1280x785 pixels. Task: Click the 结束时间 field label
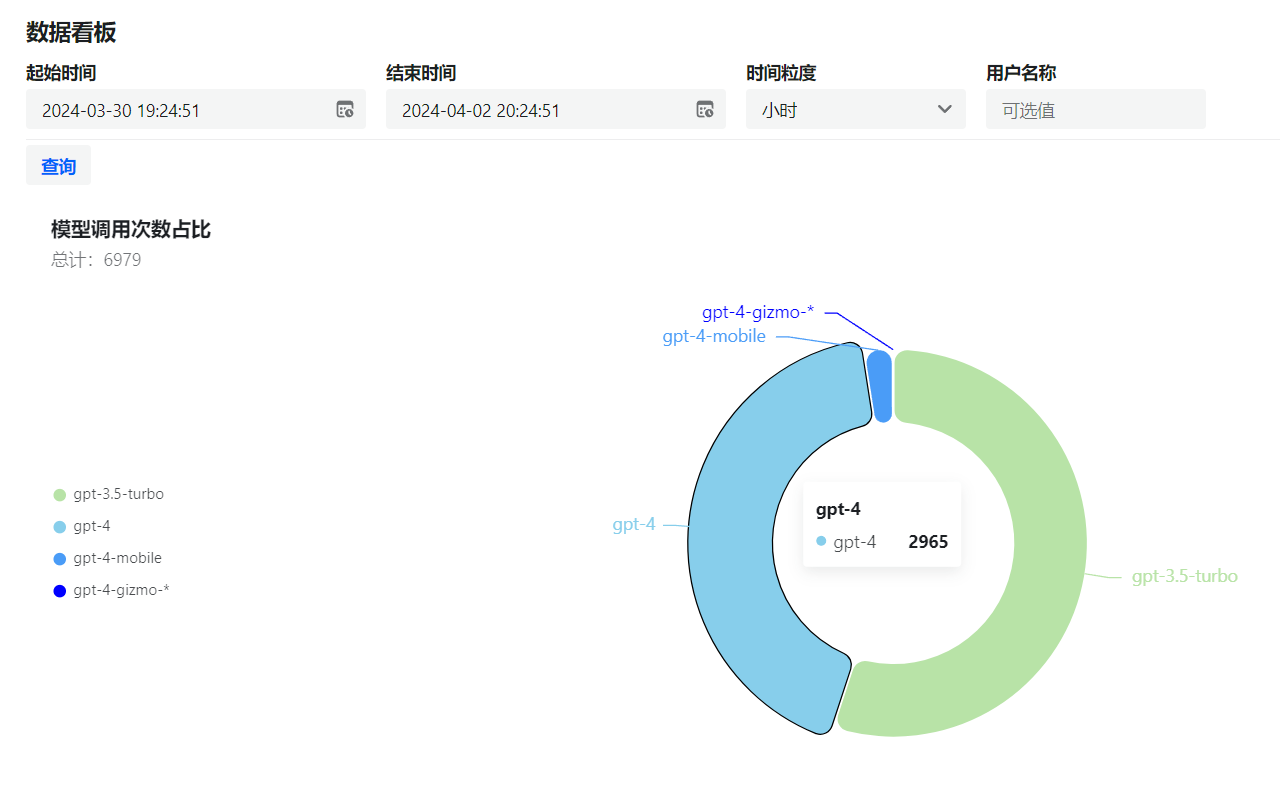point(421,73)
